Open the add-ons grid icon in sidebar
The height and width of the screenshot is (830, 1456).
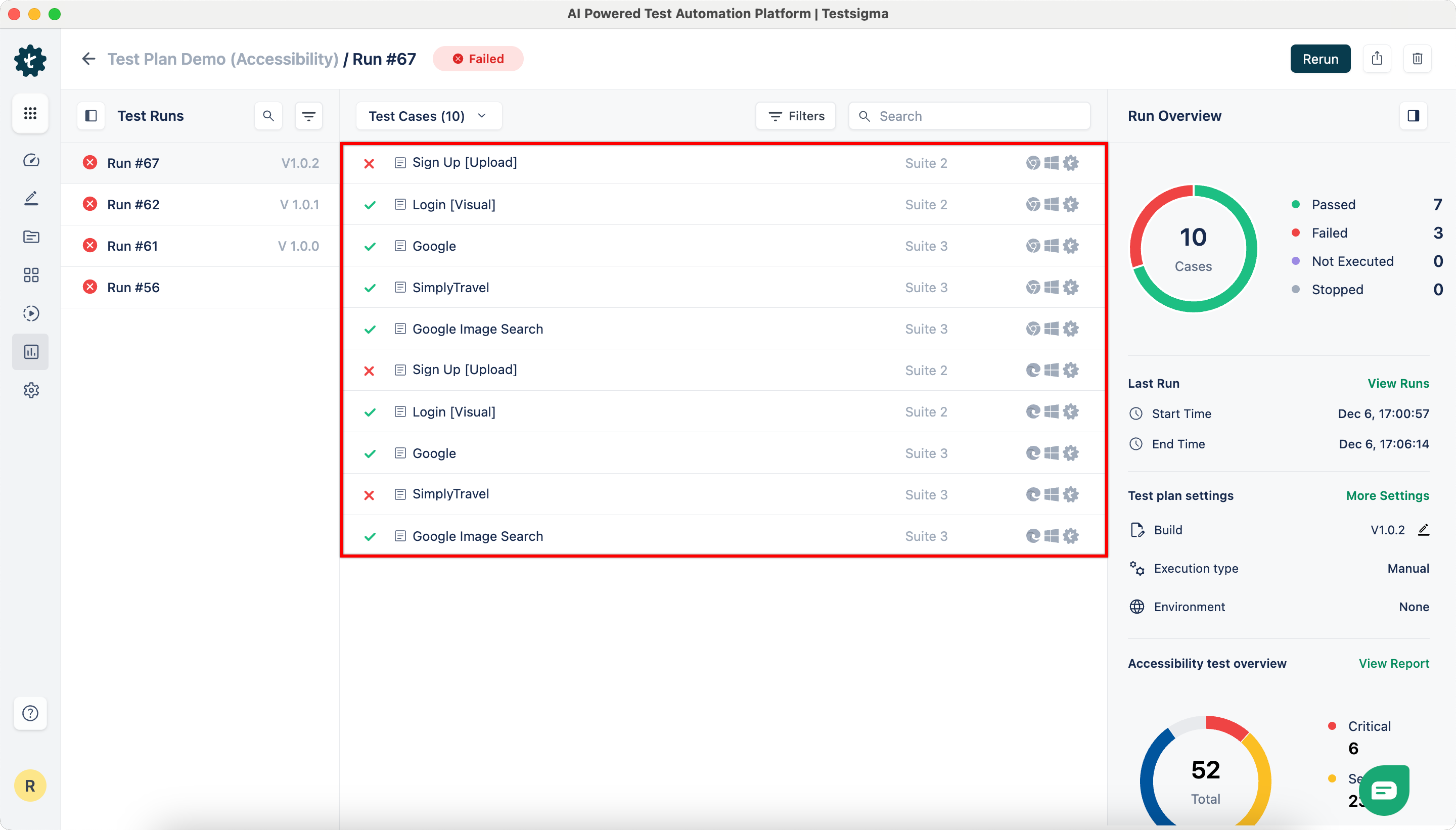pyautogui.click(x=31, y=275)
